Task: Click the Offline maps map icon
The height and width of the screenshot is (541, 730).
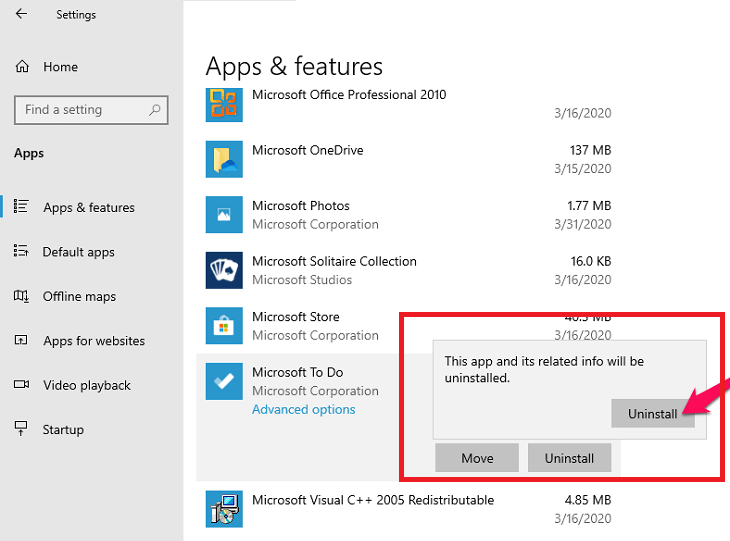Action: pos(21,296)
